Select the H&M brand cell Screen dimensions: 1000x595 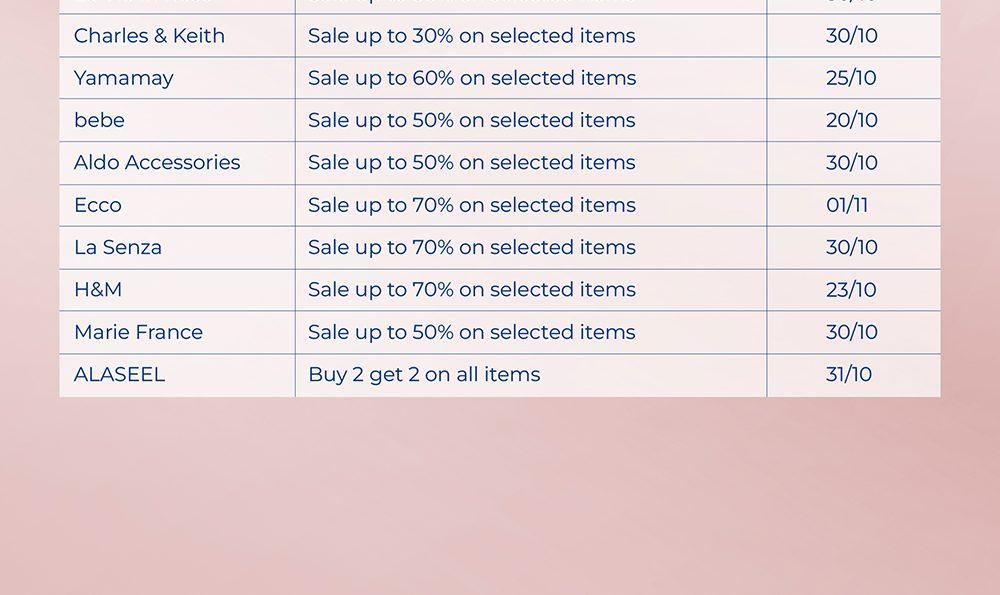point(97,290)
